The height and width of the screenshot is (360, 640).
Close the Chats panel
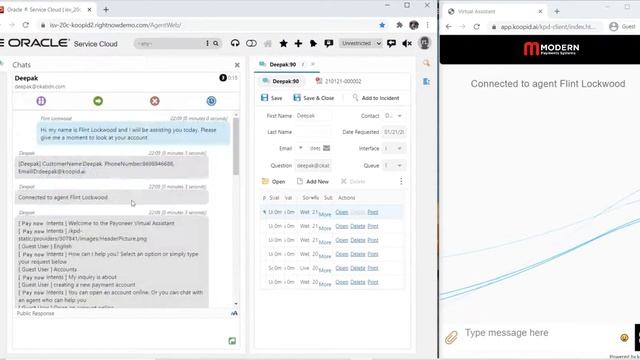point(237,65)
